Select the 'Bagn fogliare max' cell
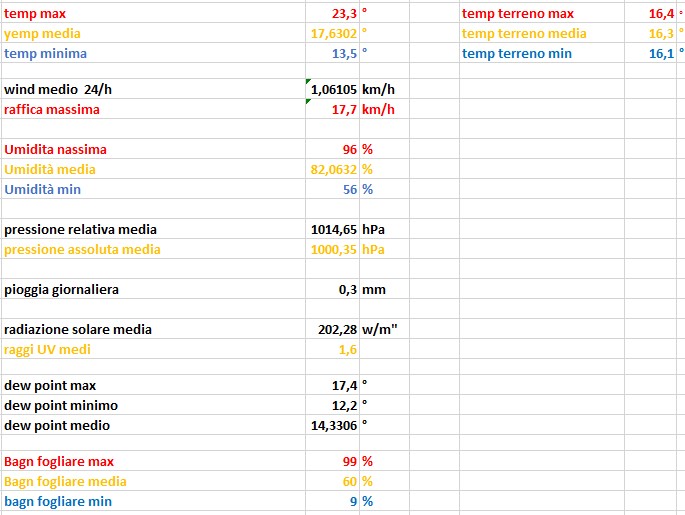 [x=59, y=461]
